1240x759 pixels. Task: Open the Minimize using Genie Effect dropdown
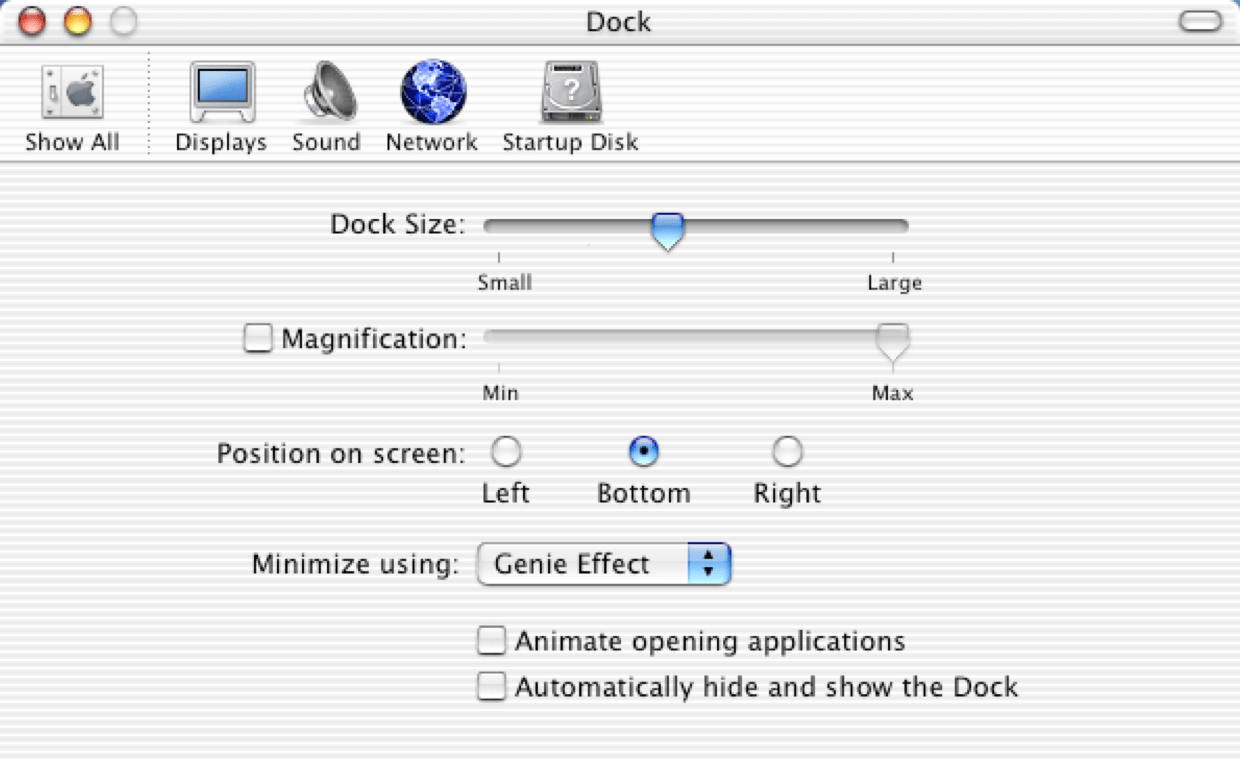(605, 564)
